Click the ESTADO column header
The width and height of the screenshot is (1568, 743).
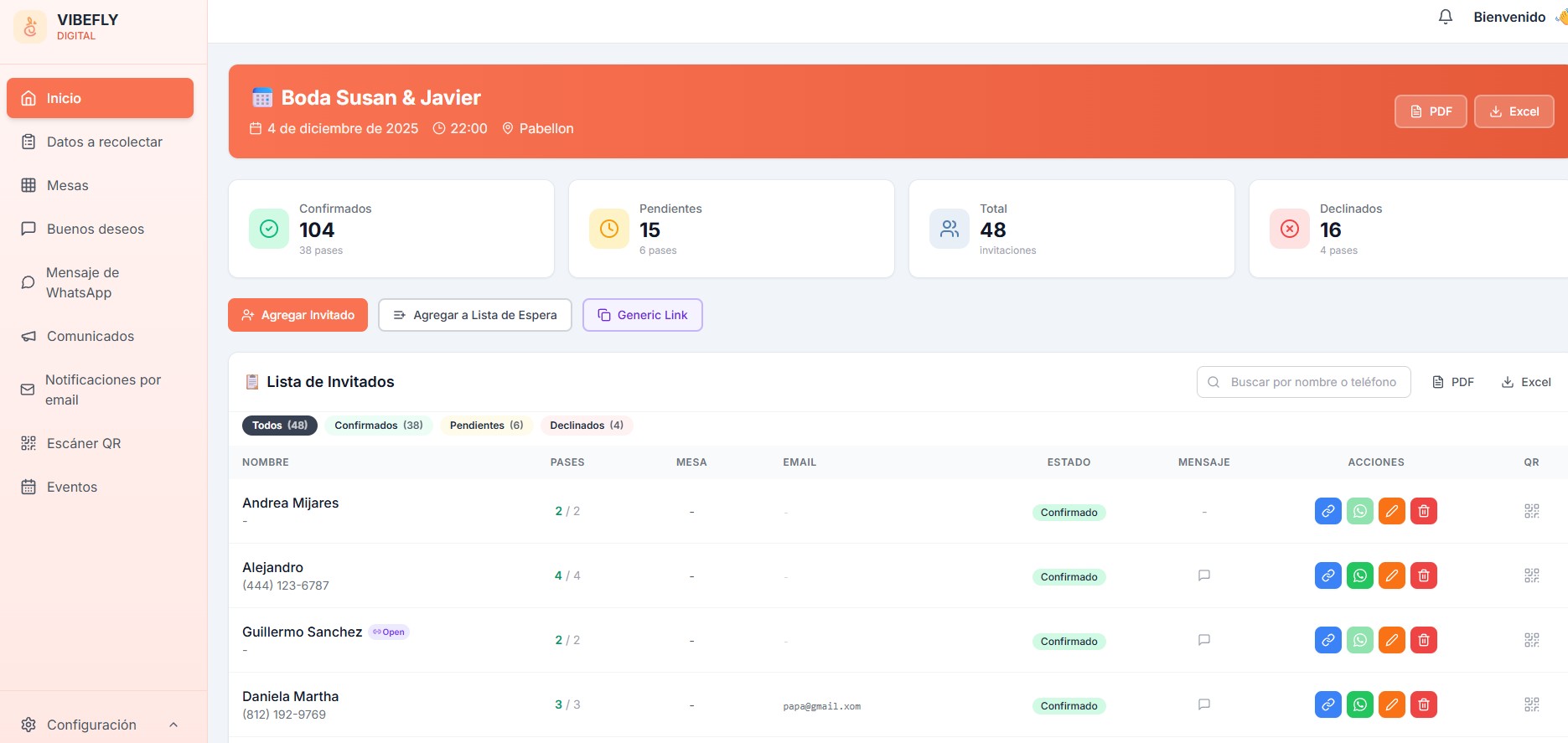tap(1069, 462)
